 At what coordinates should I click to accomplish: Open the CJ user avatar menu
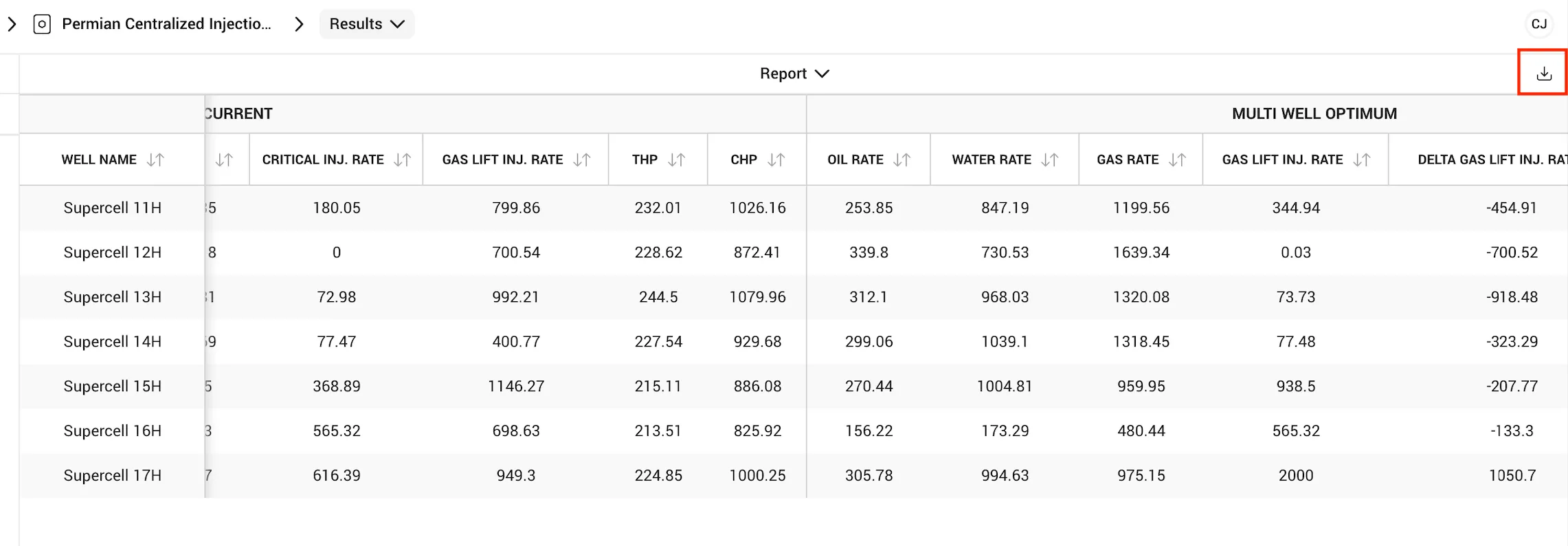coord(1539,24)
